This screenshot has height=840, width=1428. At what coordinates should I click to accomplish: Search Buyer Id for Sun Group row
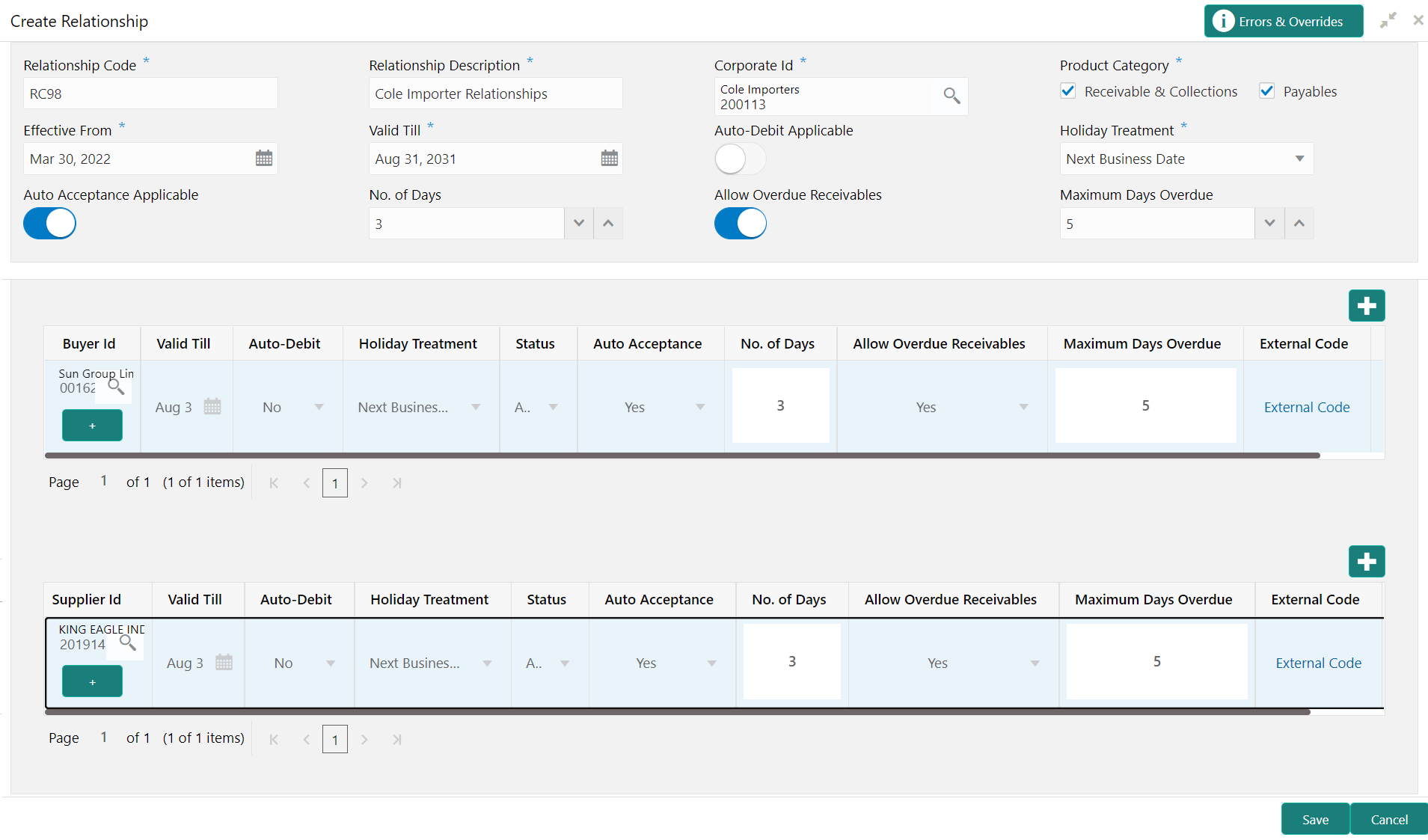[x=116, y=387]
